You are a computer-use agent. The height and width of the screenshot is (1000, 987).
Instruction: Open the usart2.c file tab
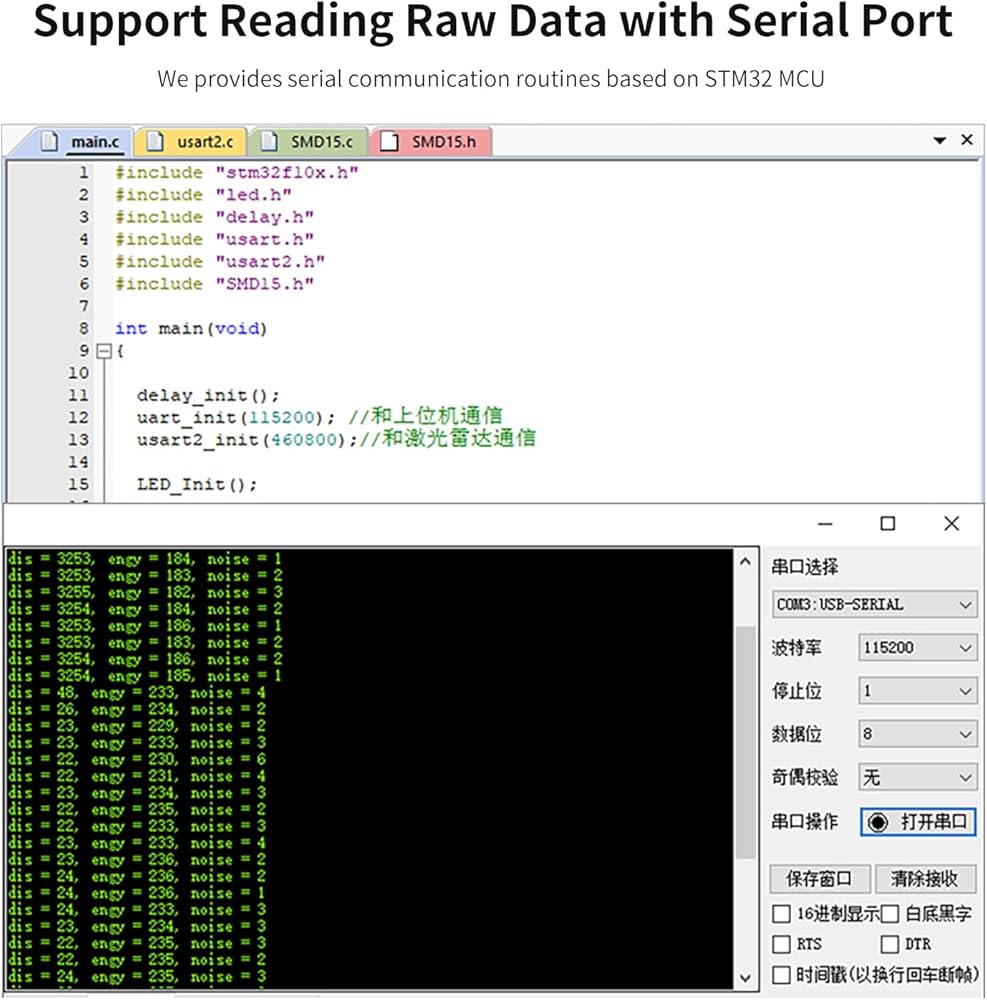pos(190,142)
